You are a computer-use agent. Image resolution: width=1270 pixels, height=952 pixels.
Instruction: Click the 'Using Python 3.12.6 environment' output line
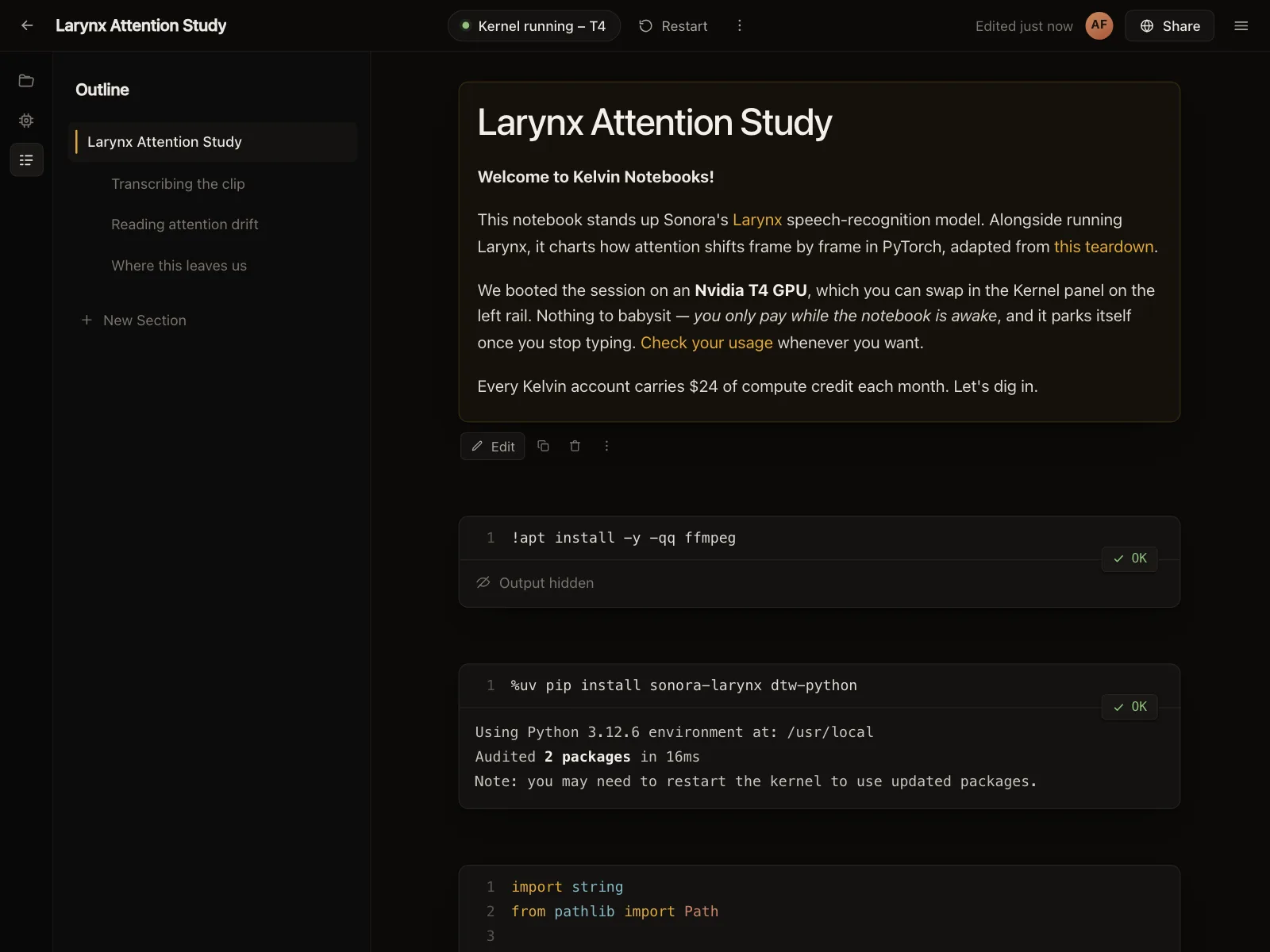[674, 732]
